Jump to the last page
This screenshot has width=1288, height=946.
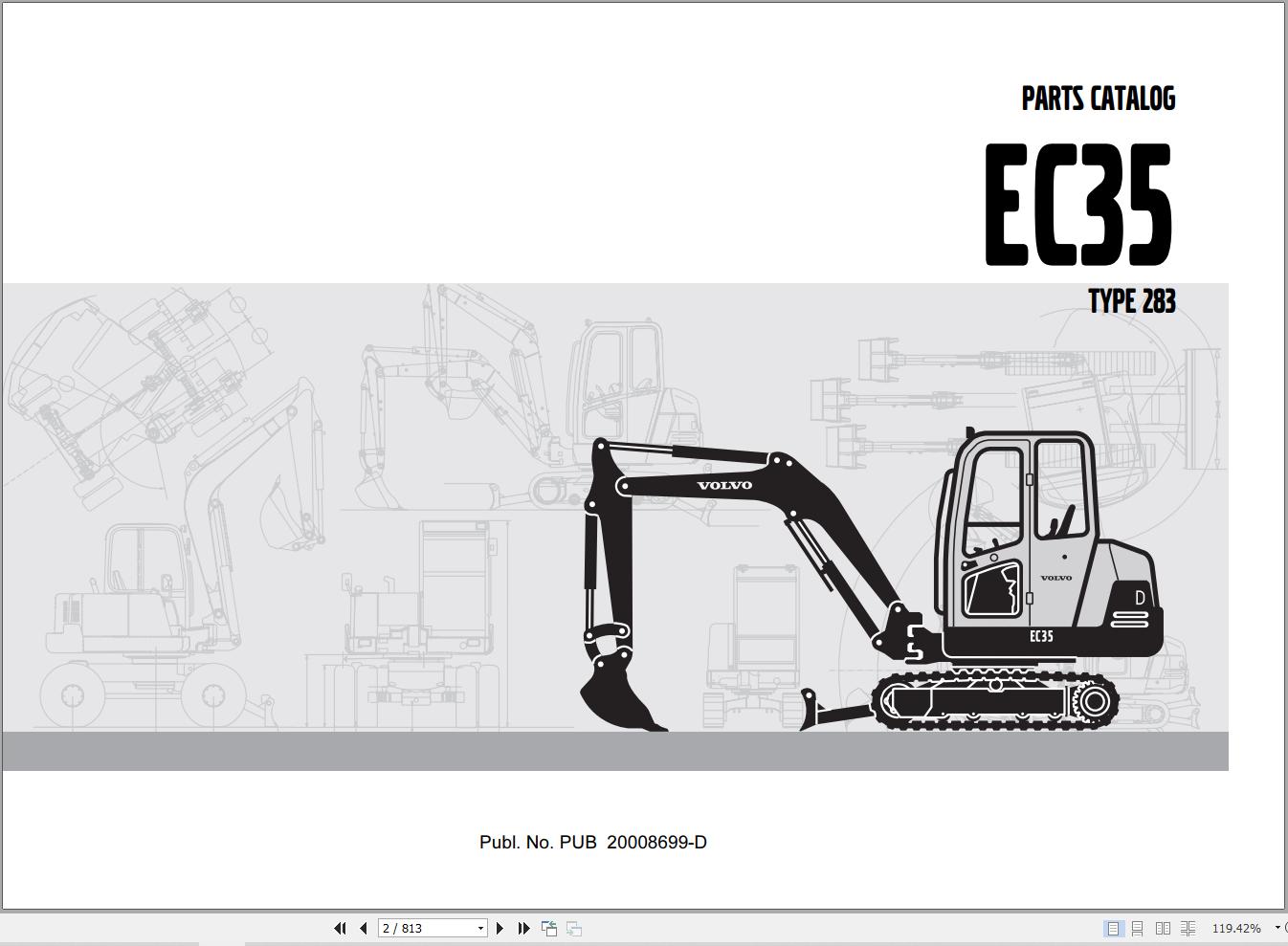tap(523, 928)
